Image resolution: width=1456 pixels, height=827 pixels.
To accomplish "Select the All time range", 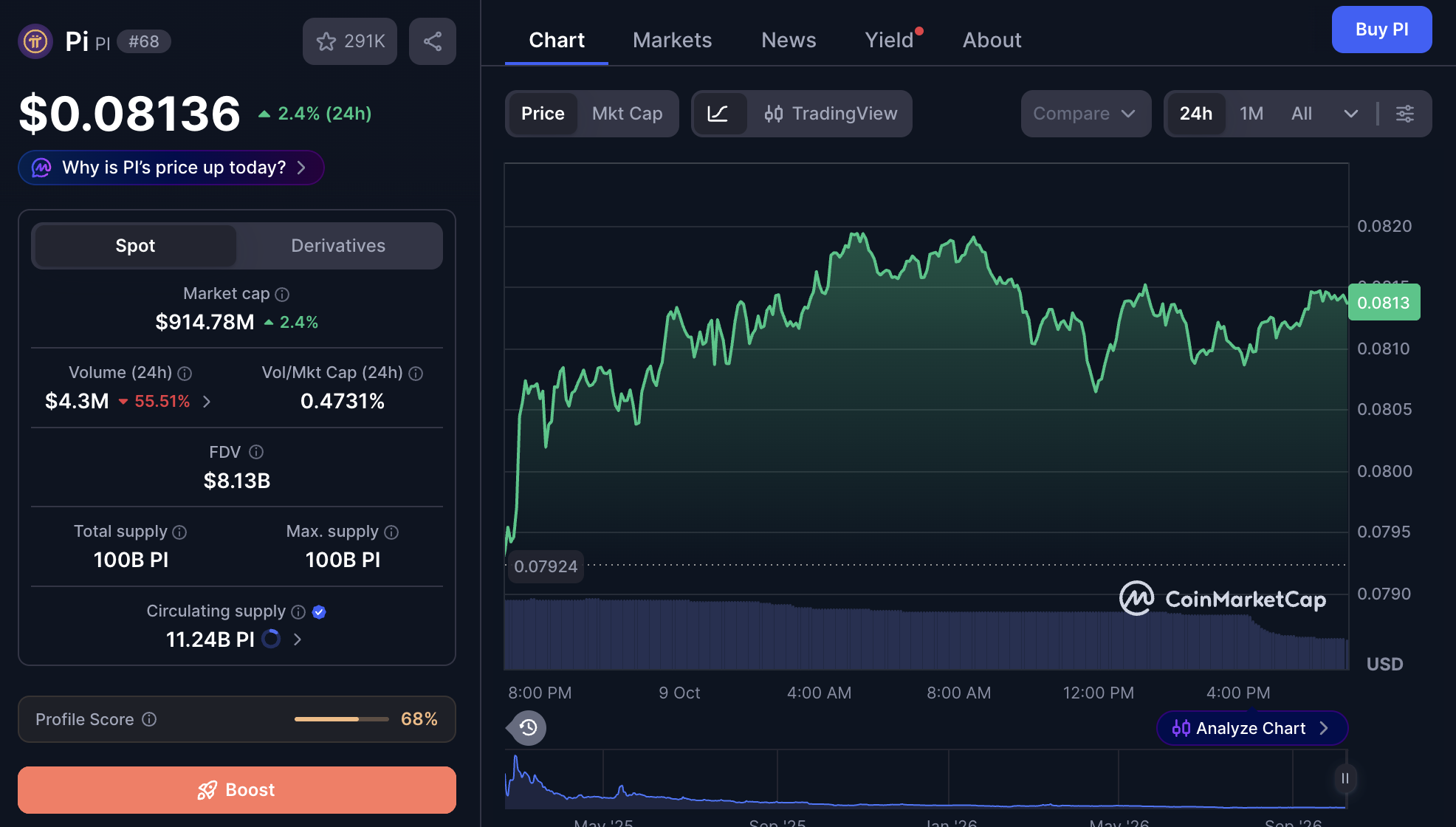I will (1302, 114).
